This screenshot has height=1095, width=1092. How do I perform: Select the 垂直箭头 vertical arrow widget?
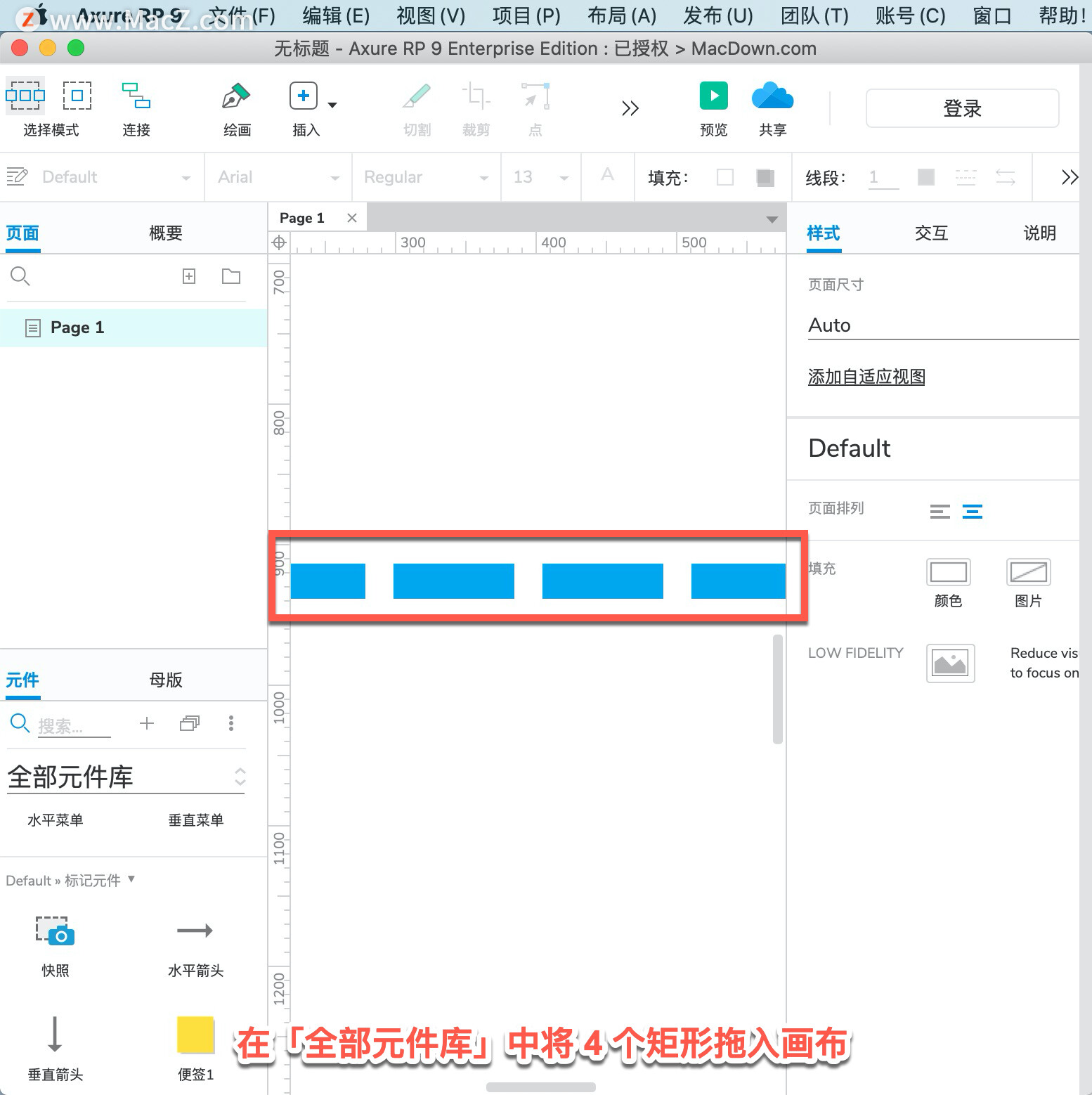[x=56, y=1049]
